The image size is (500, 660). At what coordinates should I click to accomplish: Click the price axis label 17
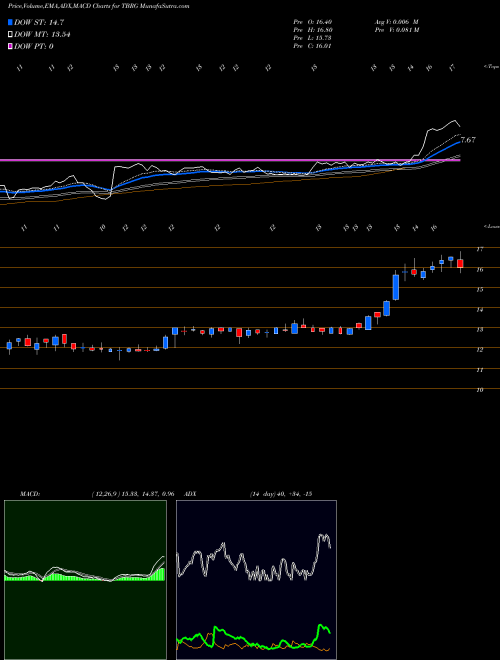pos(479,249)
